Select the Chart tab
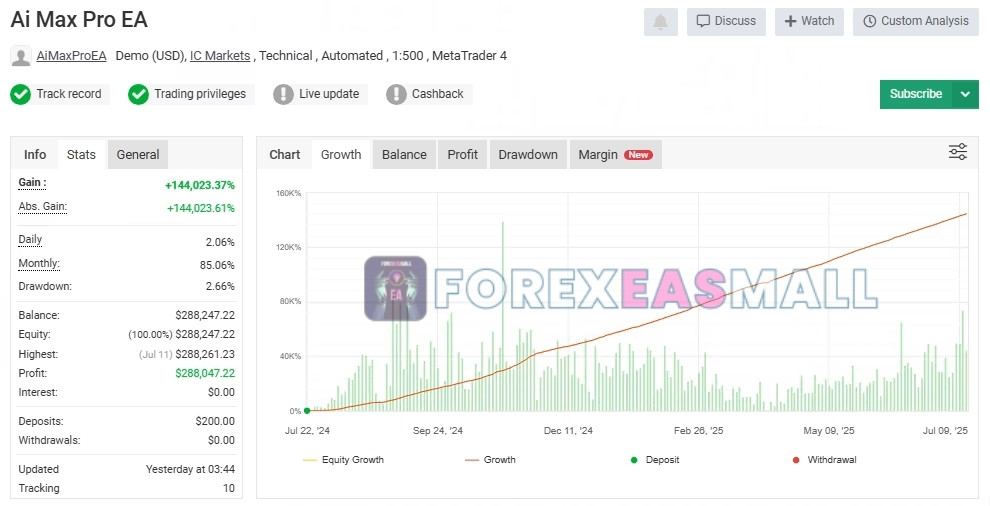990x506 pixels. pos(285,155)
